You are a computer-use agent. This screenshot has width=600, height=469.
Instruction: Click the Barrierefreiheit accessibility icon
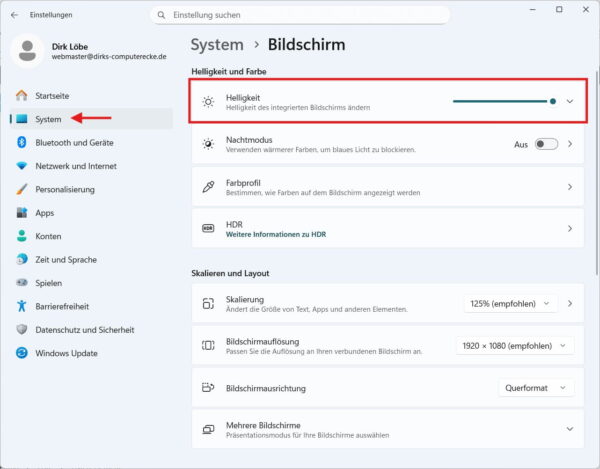click(x=22, y=306)
